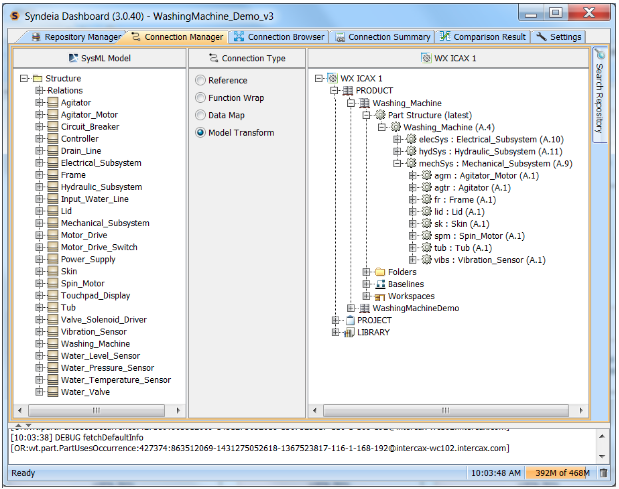Select the Valve_Solenoid_Driver block
Screen dimensions: 619x489
pyautogui.click(x=103, y=320)
